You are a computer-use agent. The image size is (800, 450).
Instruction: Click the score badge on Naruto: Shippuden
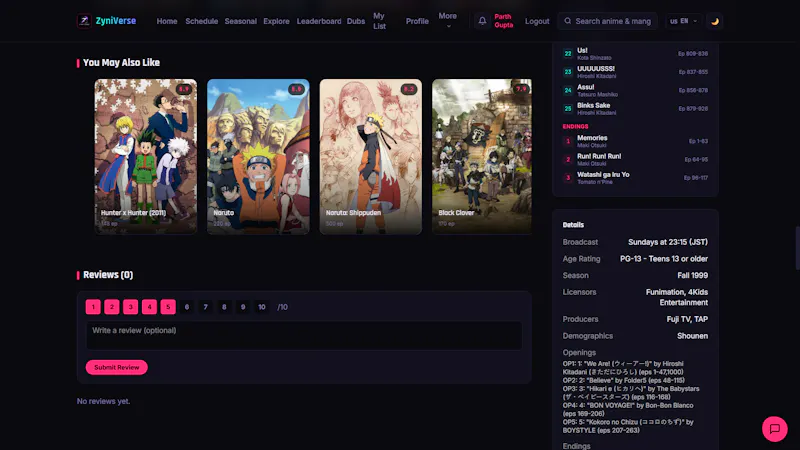click(409, 89)
